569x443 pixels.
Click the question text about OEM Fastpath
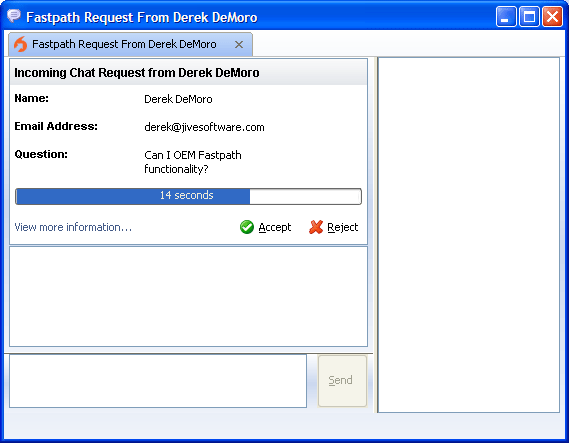pos(193,162)
